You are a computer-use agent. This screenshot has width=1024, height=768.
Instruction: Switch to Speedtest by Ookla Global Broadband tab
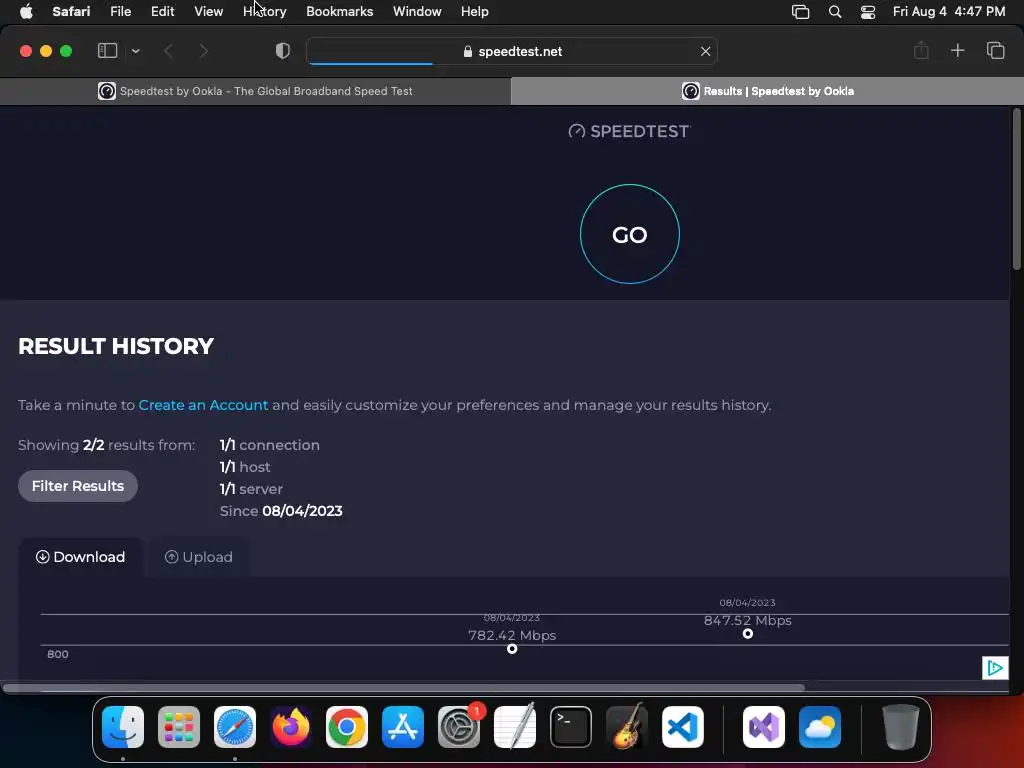point(255,91)
